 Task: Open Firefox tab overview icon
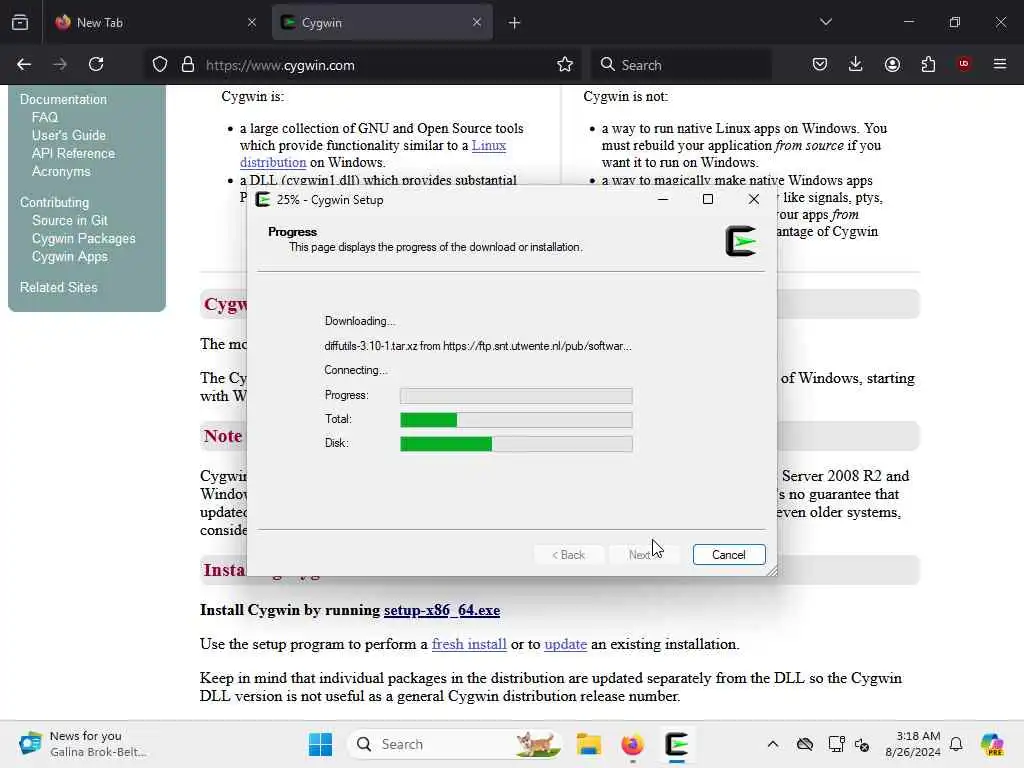20,22
